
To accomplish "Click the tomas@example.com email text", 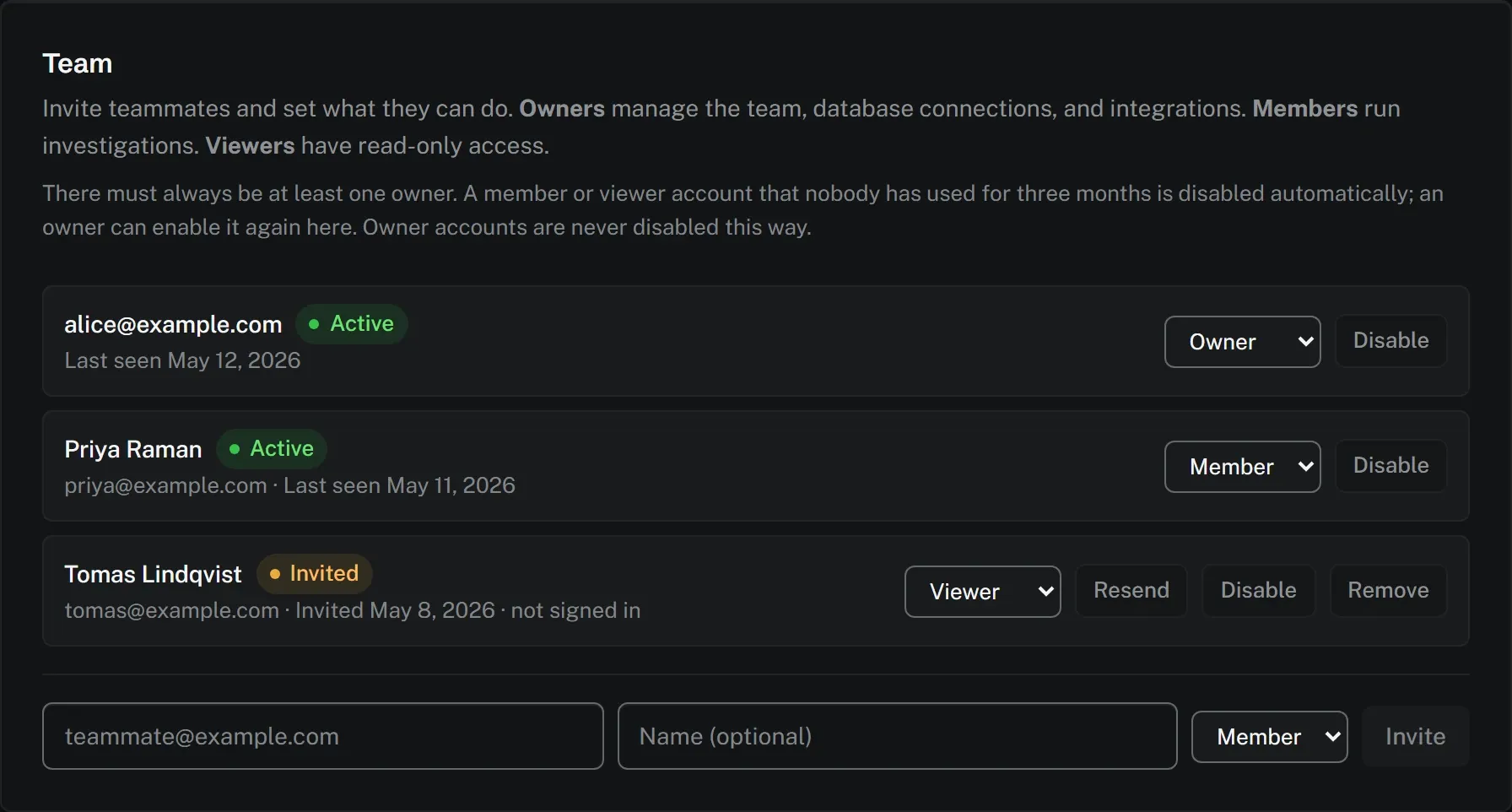I will [x=171, y=610].
